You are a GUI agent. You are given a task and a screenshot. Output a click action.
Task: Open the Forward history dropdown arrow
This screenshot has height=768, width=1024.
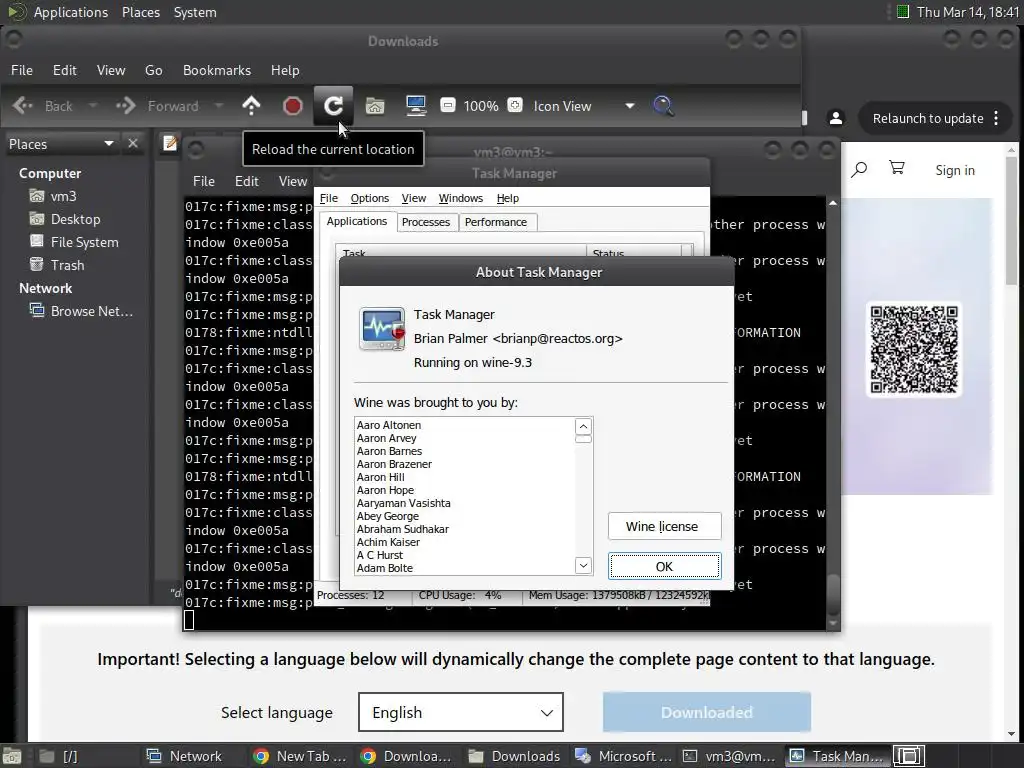[x=219, y=106]
